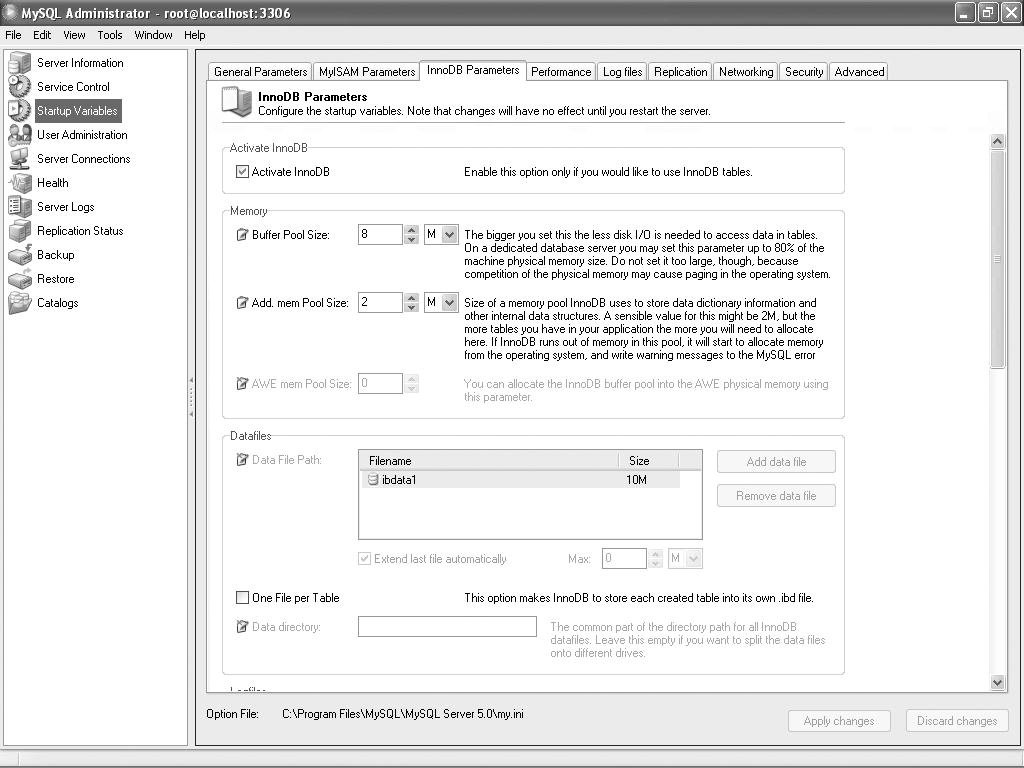Click the Replication Status server icon
The height and width of the screenshot is (768, 1024).
20,231
